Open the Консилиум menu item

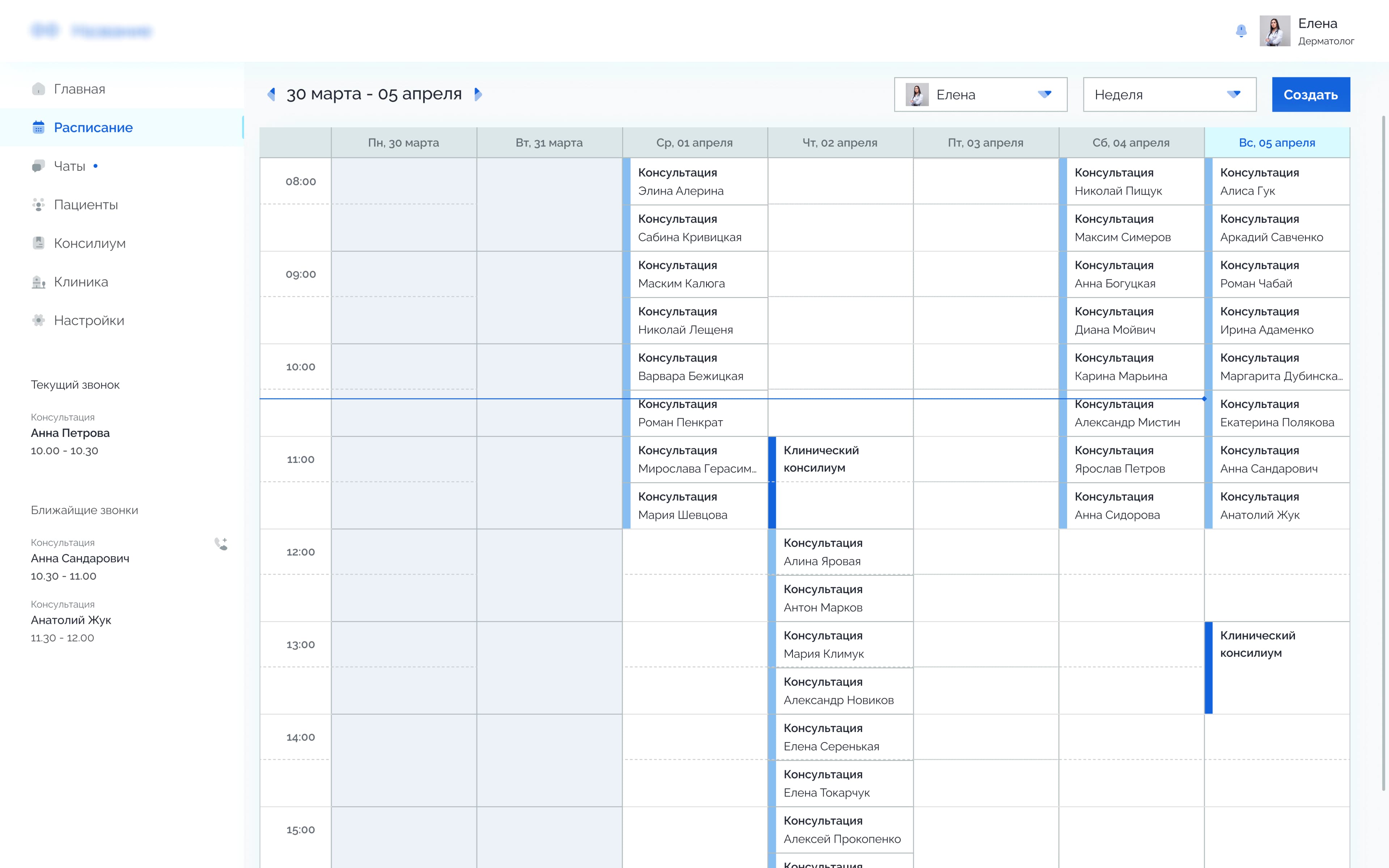click(90, 243)
